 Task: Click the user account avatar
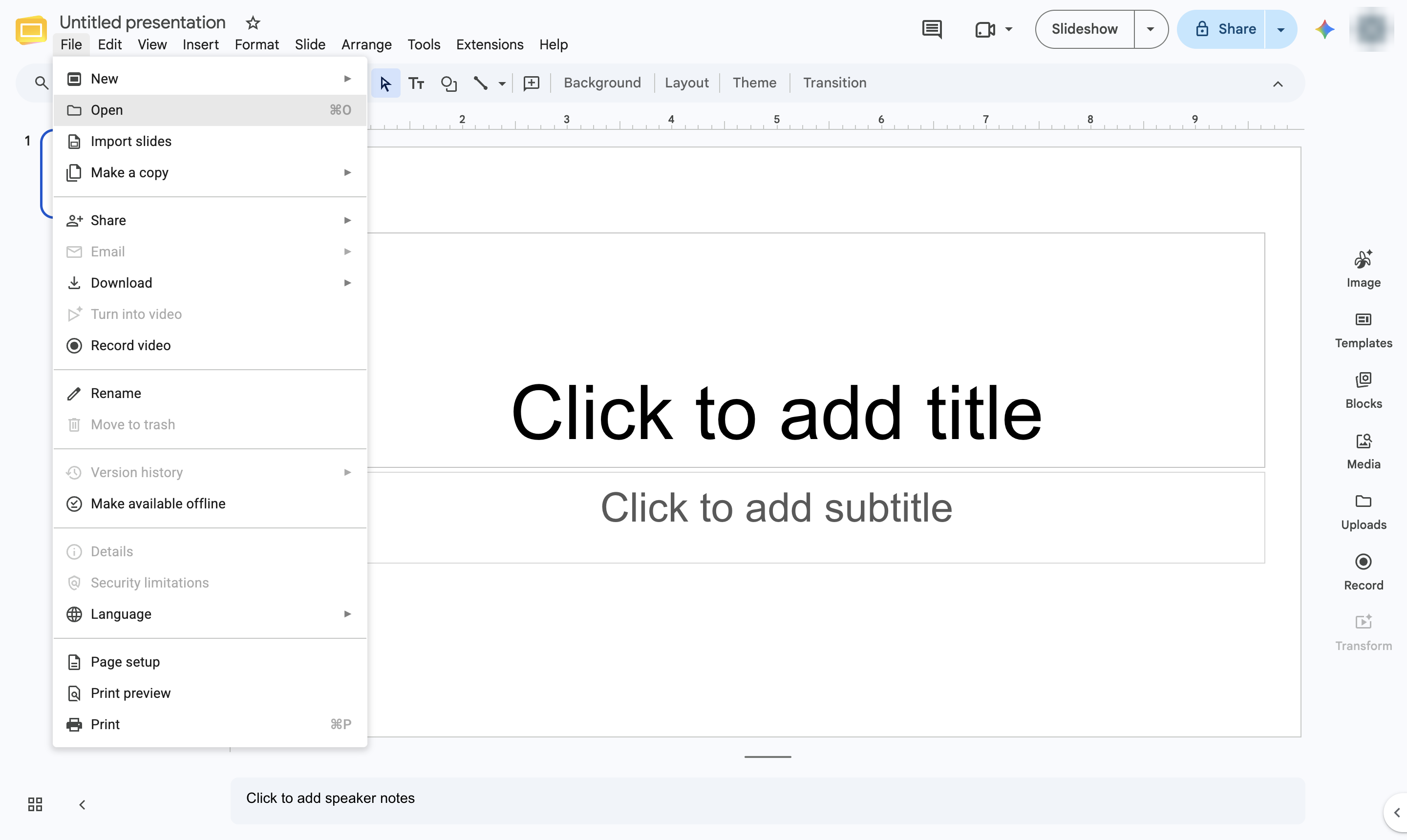1371,29
